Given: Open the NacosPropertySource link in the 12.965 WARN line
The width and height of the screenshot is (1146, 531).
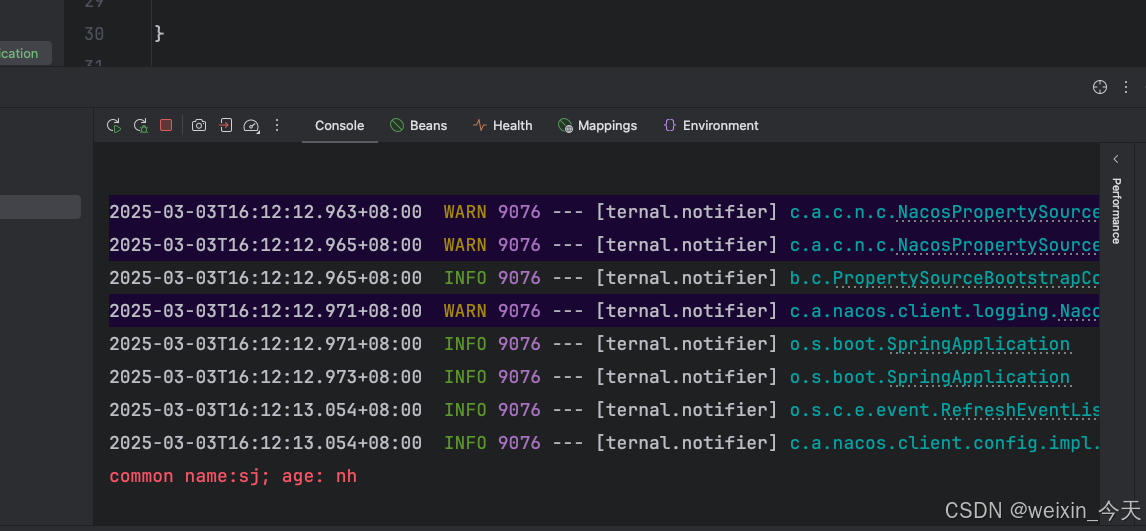Looking at the screenshot, I should (x=998, y=245).
